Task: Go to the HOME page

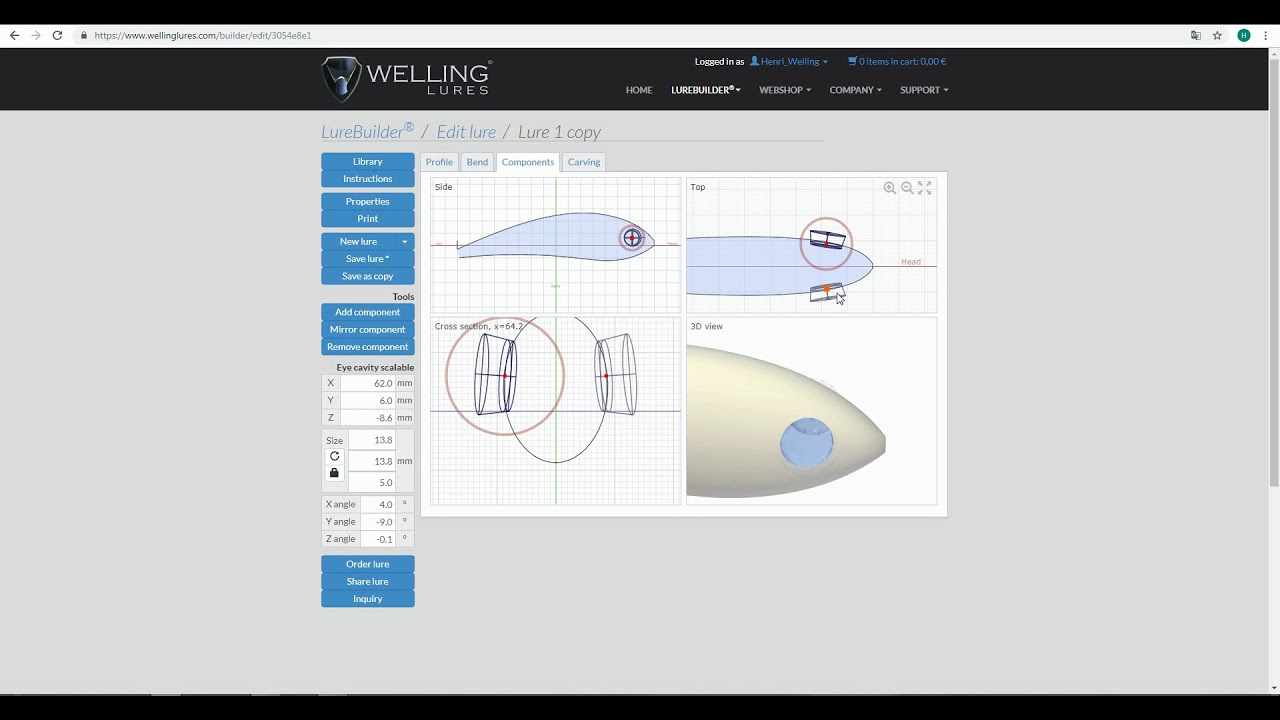Action: pos(639,90)
